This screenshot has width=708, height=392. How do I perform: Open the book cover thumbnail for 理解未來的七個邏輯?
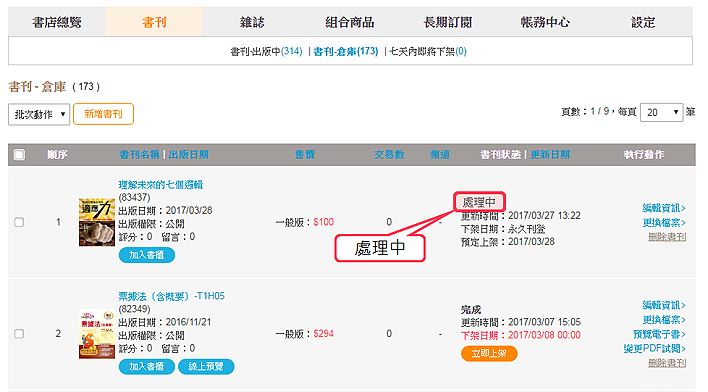click(x=97, y=222)
